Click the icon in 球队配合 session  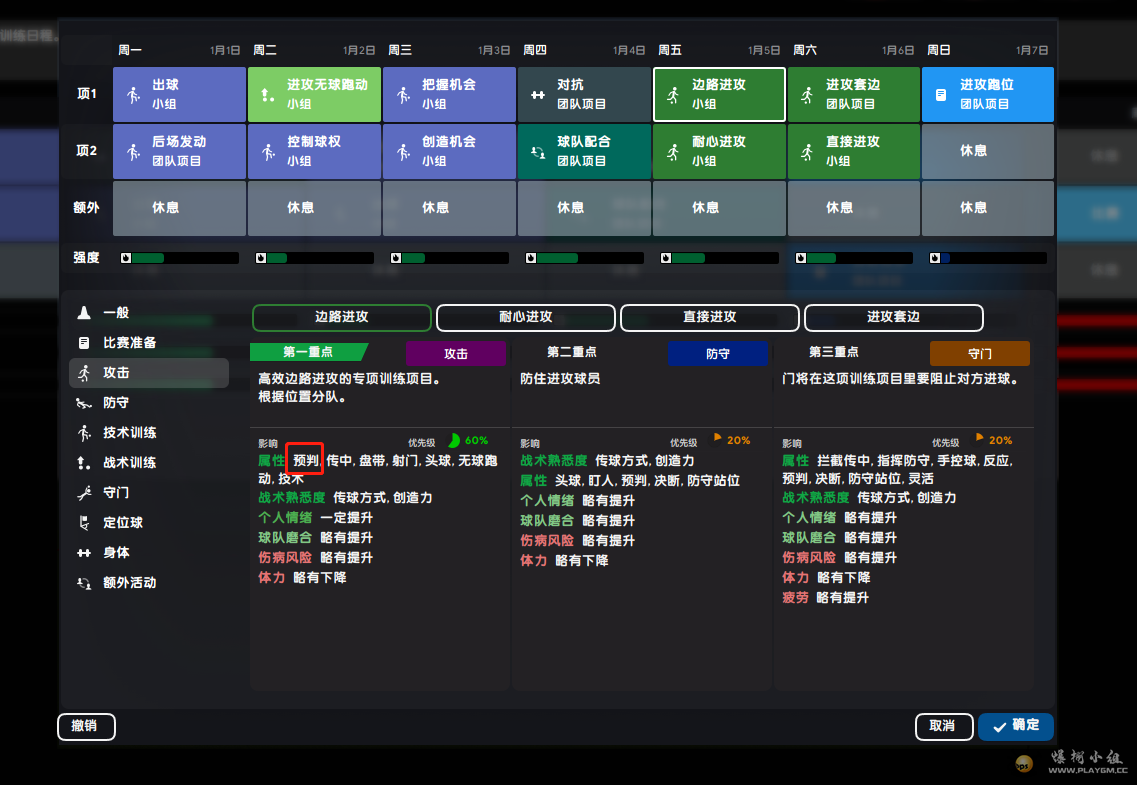(x=538, y=152)
